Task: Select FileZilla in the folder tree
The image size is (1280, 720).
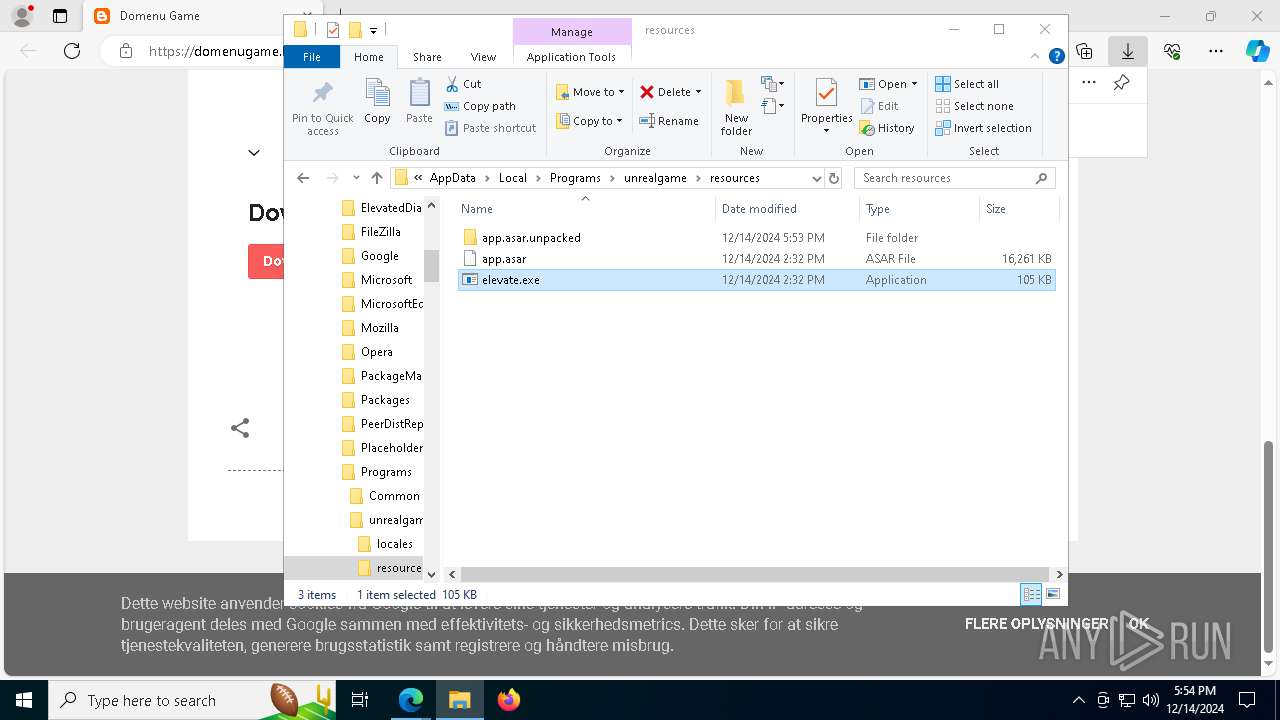Action: coord(380,232)
